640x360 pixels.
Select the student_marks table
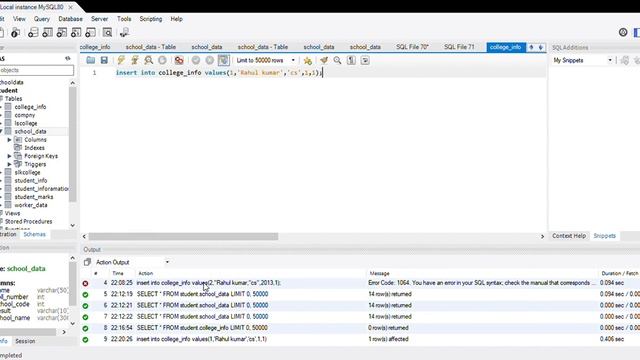[34, 197]
